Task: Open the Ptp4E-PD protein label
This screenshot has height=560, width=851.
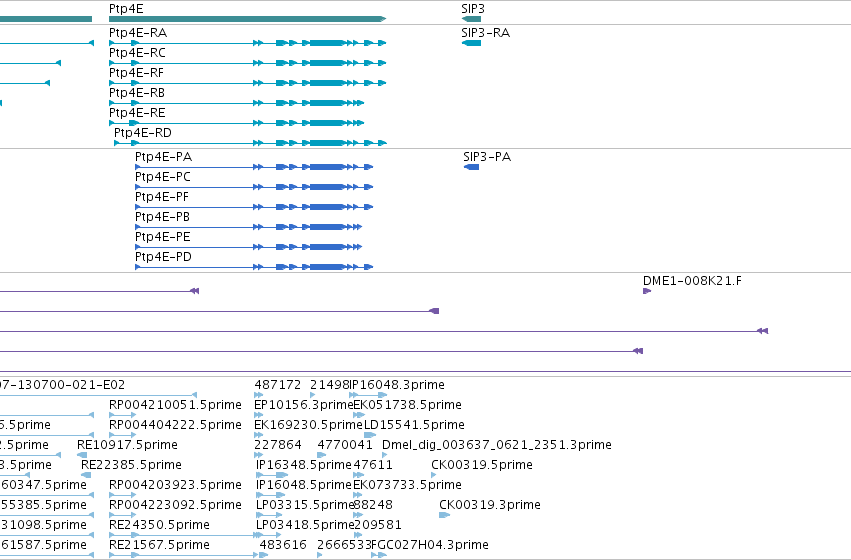Action: tap(163, 257)
